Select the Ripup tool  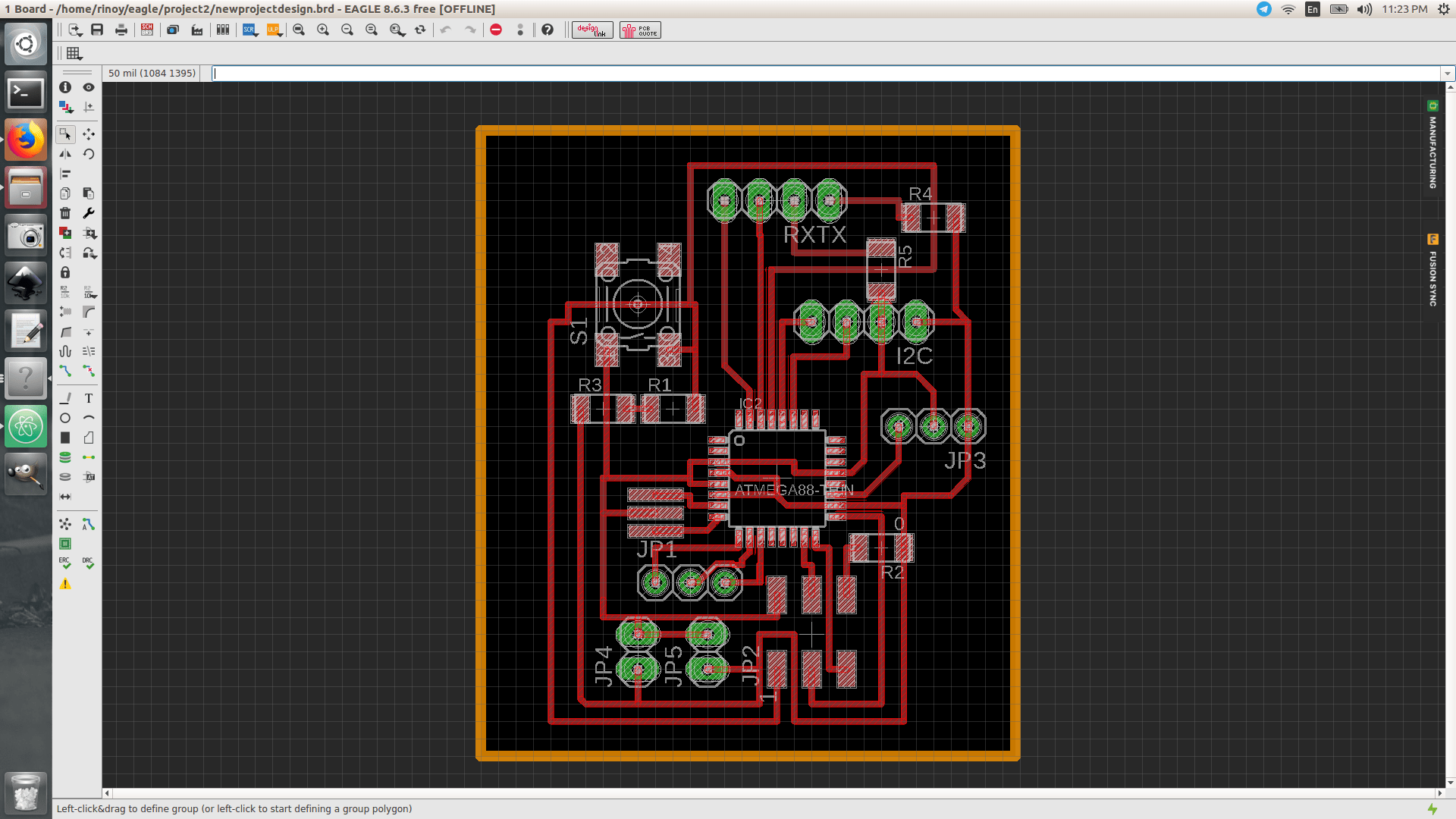click(x=89, y=371)
